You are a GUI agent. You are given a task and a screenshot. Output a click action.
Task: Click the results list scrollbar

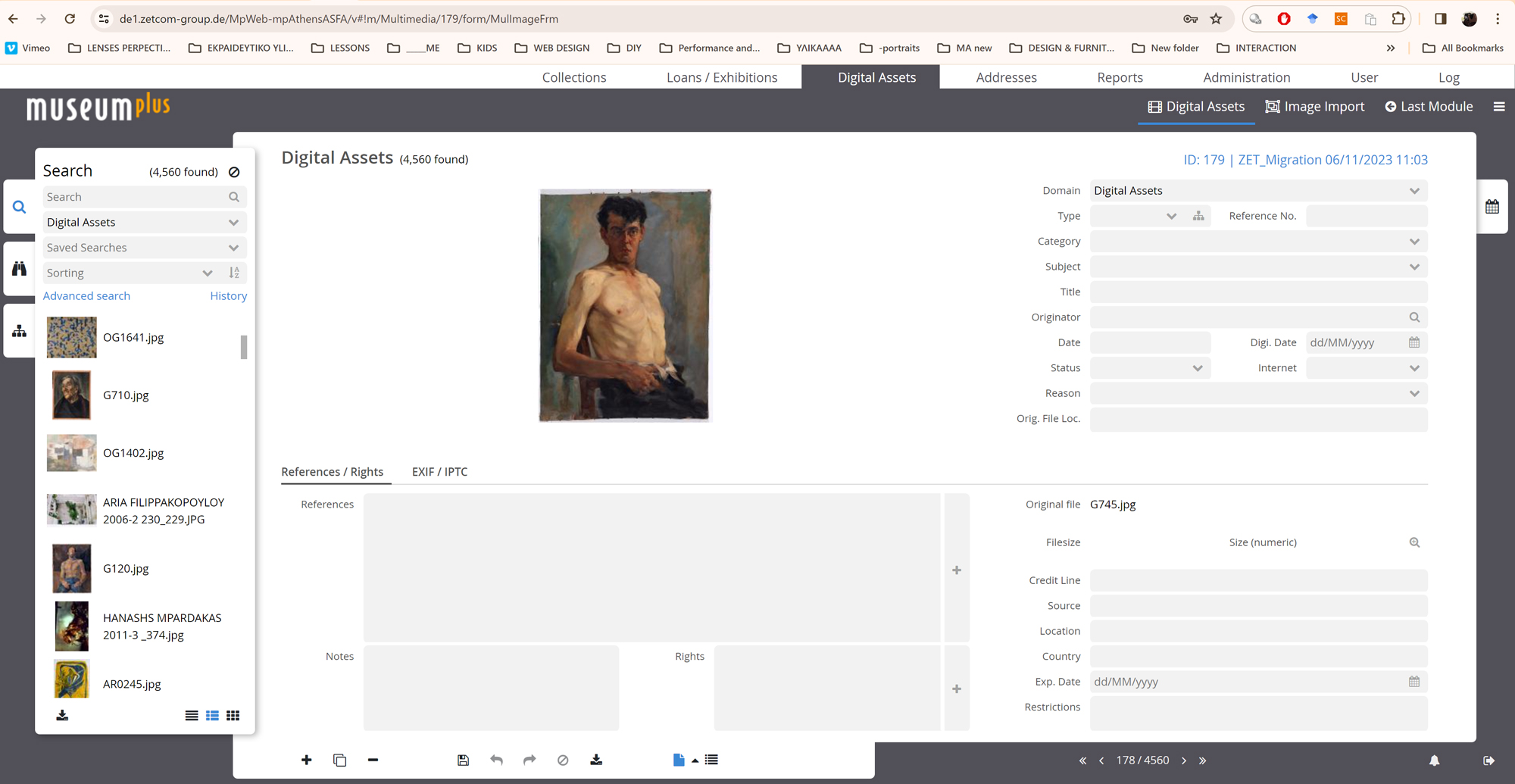(244, 346)
